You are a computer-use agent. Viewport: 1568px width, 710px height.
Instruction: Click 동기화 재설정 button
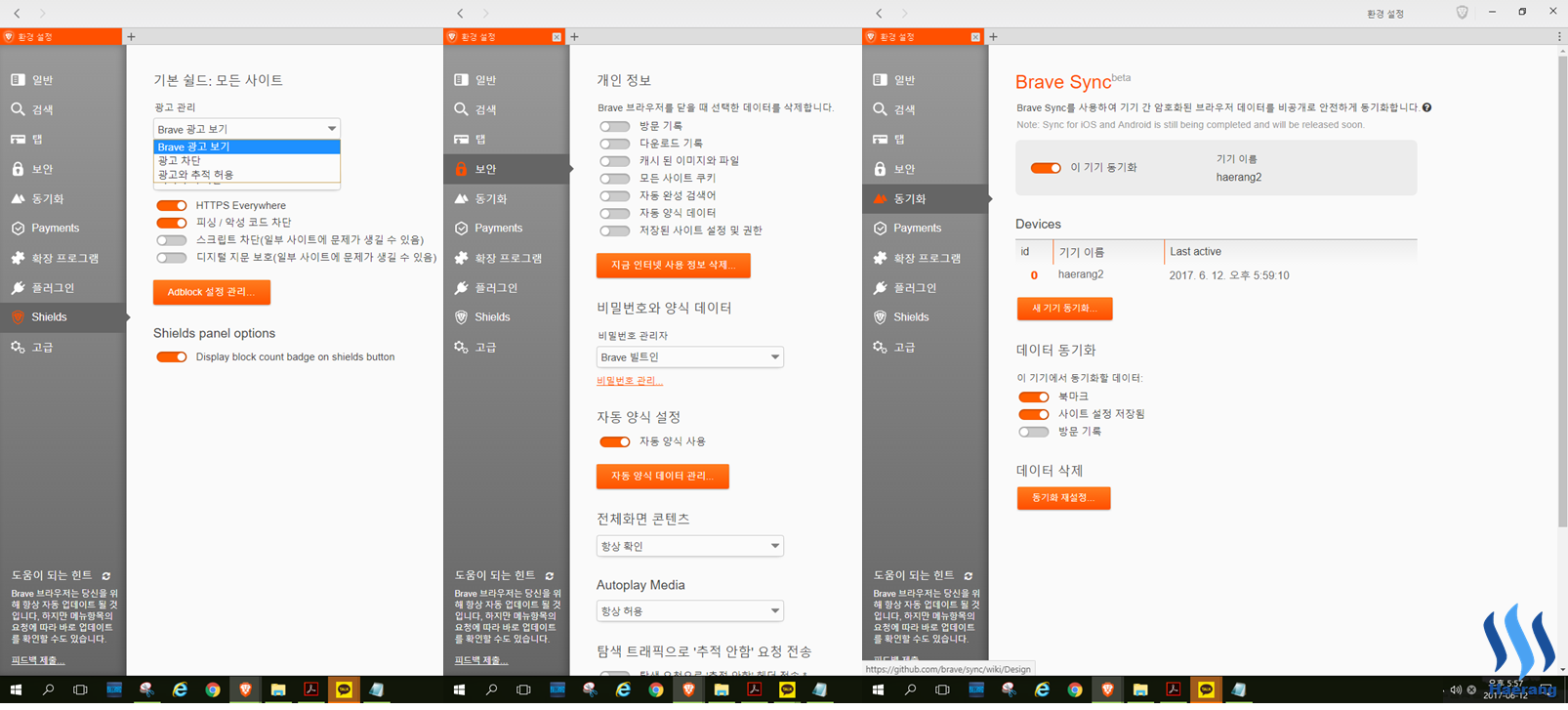1064,498
